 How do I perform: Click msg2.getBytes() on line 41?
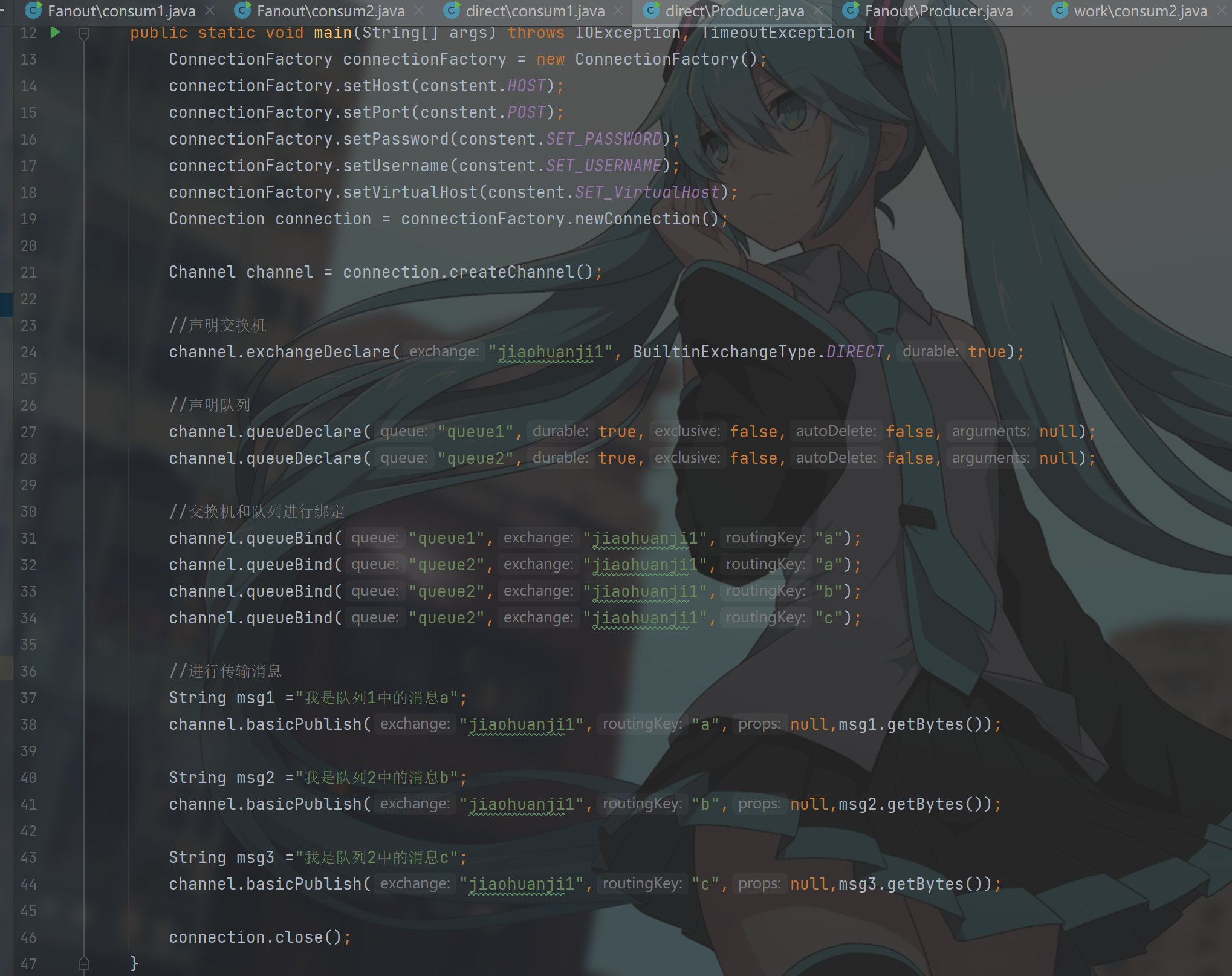point(911,804)
